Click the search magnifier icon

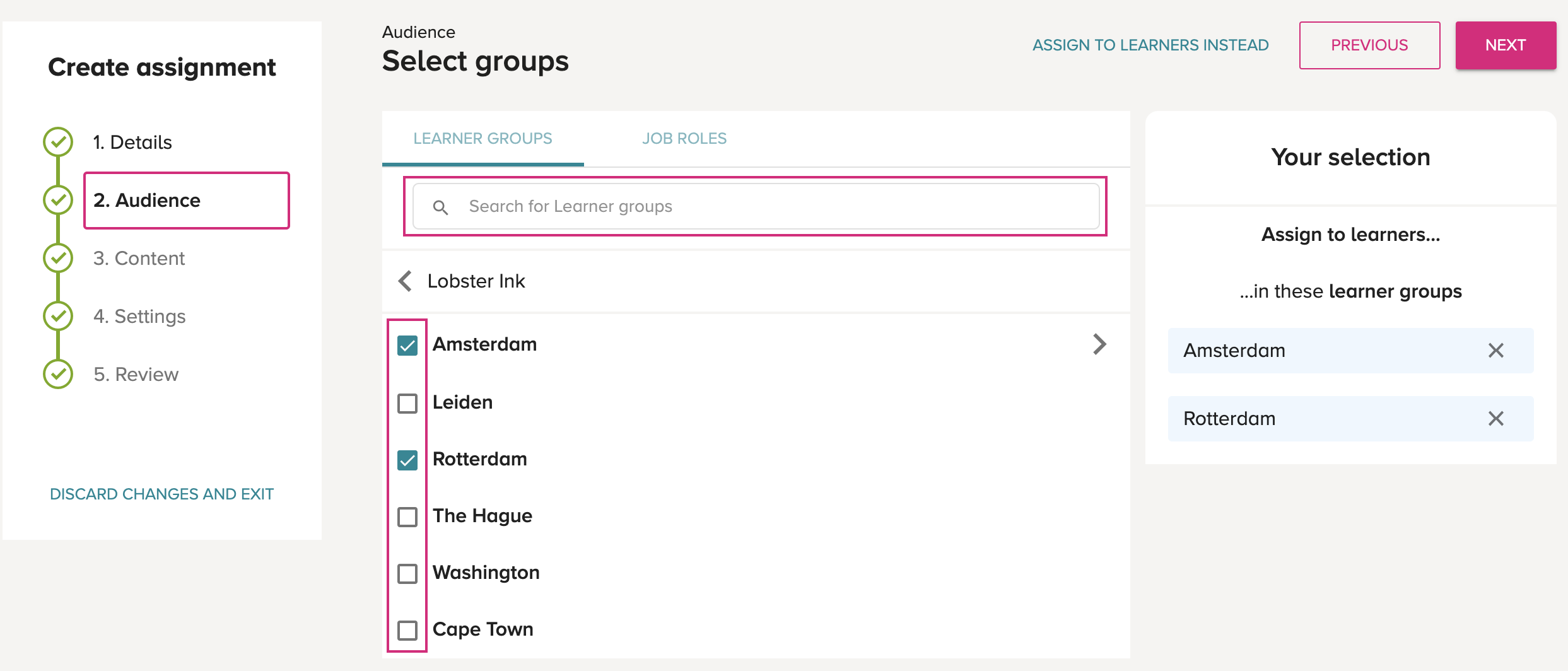[440, 207]
